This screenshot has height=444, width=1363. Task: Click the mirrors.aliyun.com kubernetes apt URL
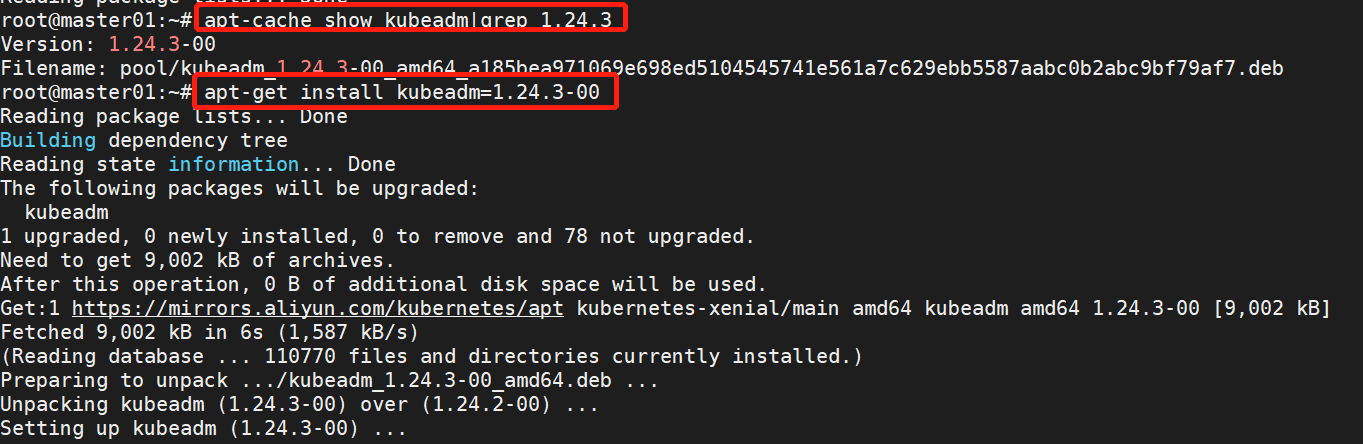[x=318, y=308]
